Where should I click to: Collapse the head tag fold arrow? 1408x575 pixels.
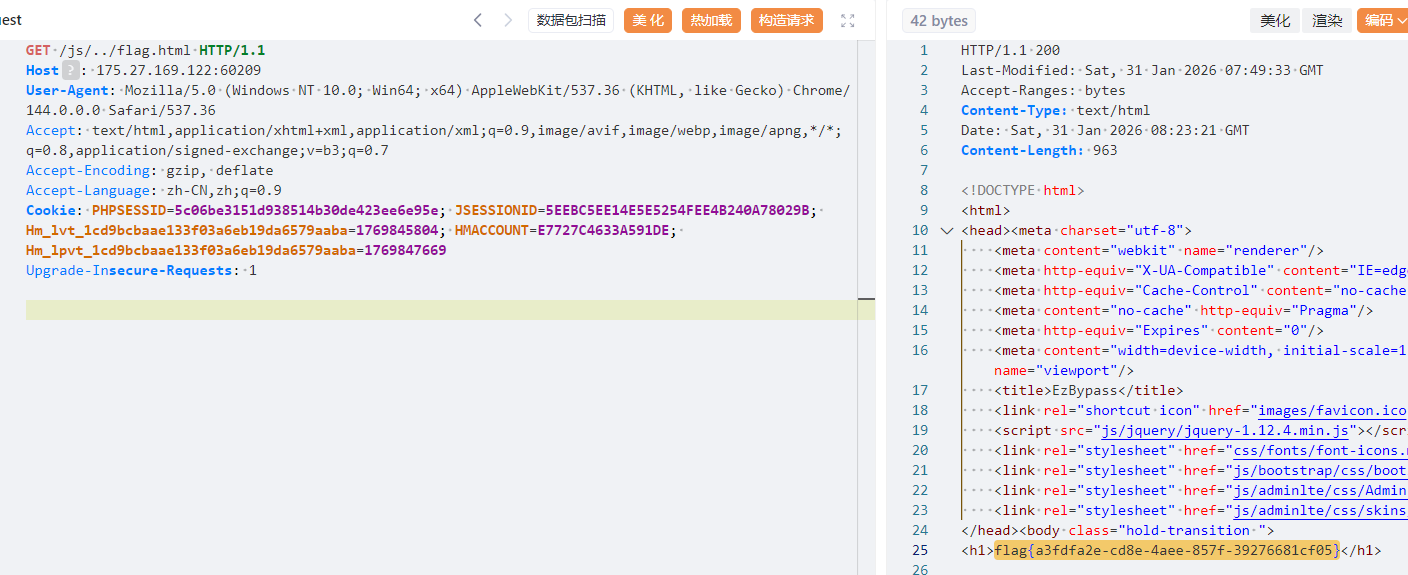(947, 230)
